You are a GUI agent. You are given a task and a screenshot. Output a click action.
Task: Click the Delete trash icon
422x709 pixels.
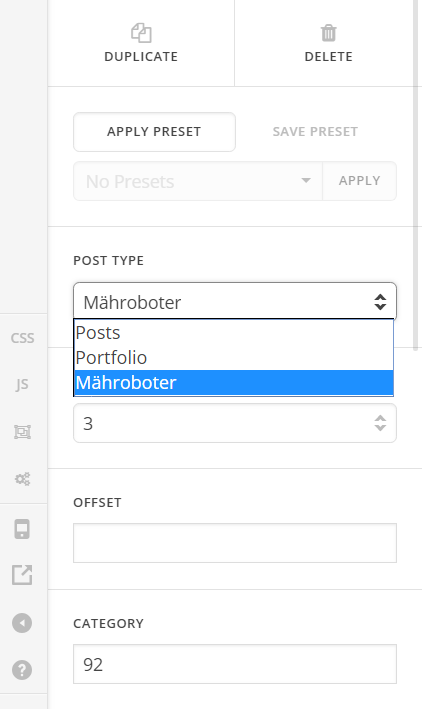328,33
